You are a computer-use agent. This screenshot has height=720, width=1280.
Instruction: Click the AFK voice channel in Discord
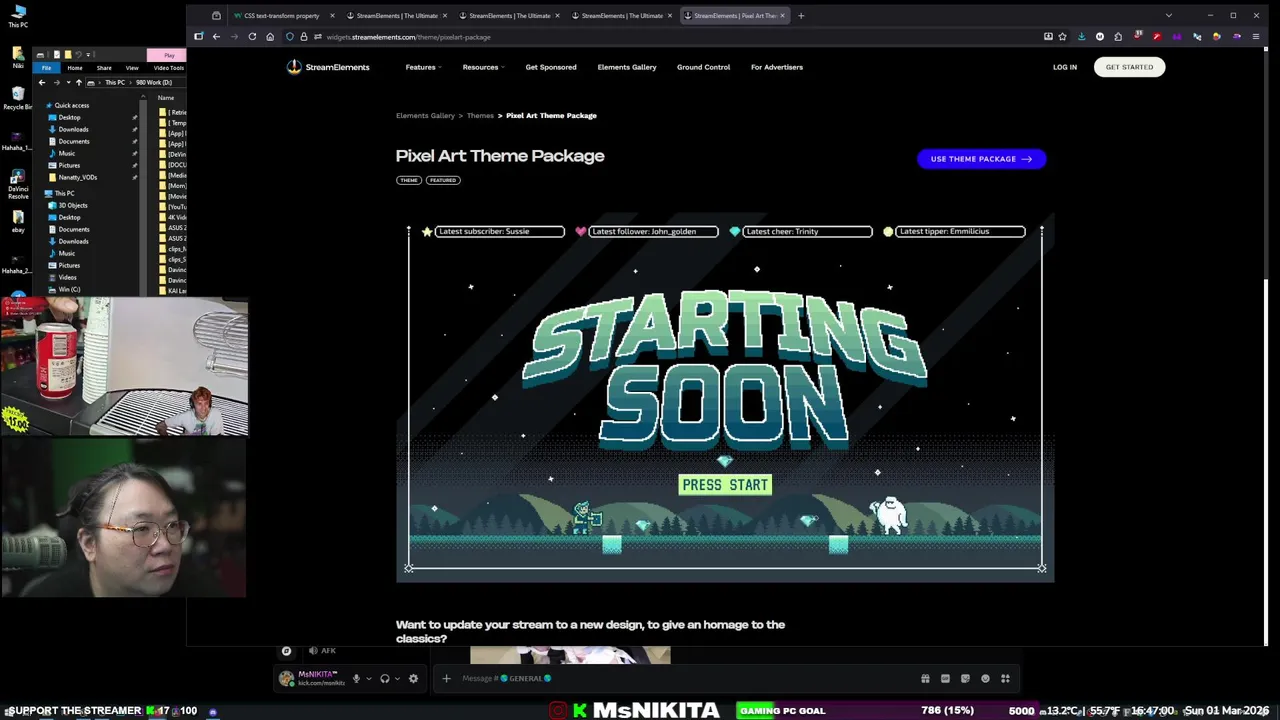321,651
